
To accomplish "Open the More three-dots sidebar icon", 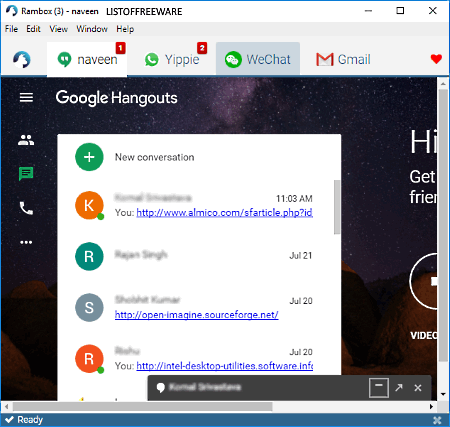I will pyautogui.click(x=26, y=242).
